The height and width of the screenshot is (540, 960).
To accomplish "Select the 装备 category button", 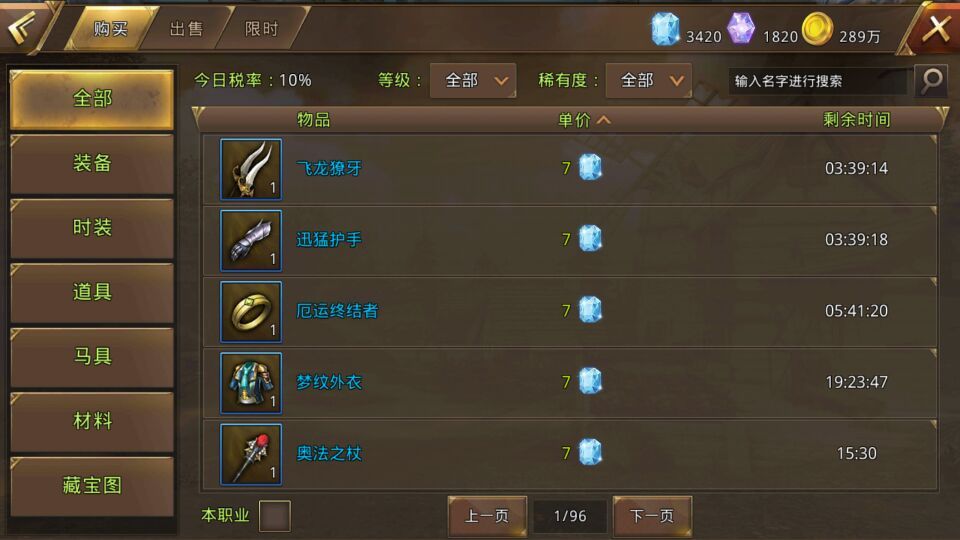I will pyautogui.click(x=92, y=163).
